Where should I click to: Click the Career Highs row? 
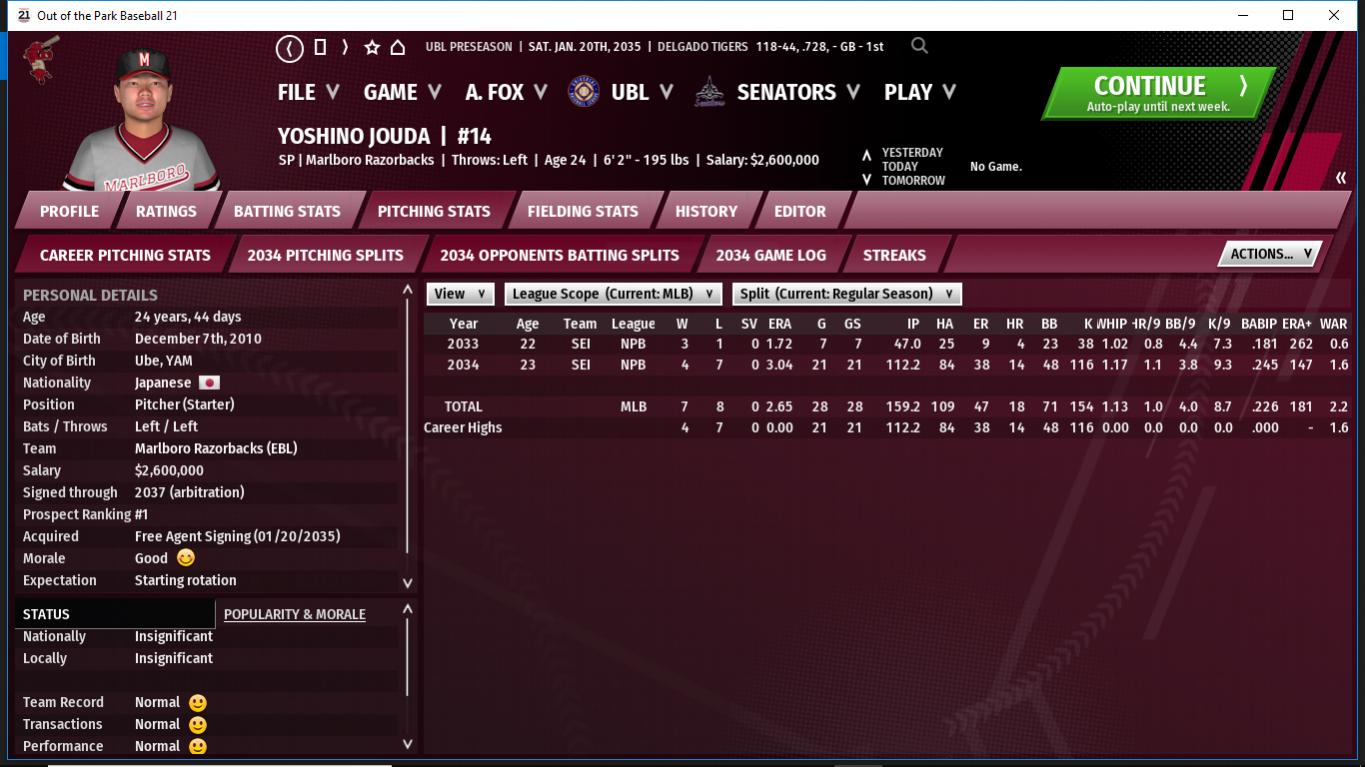[886, 428]
